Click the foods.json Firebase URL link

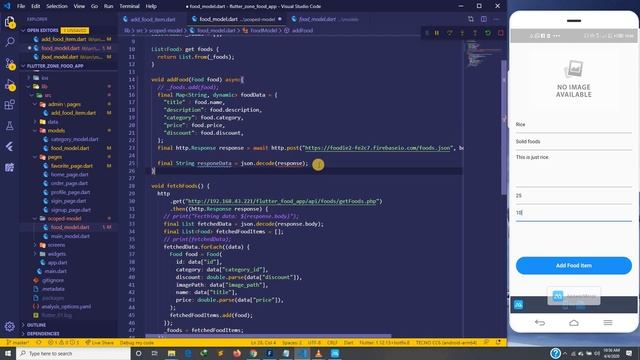[x=378, y=148]
